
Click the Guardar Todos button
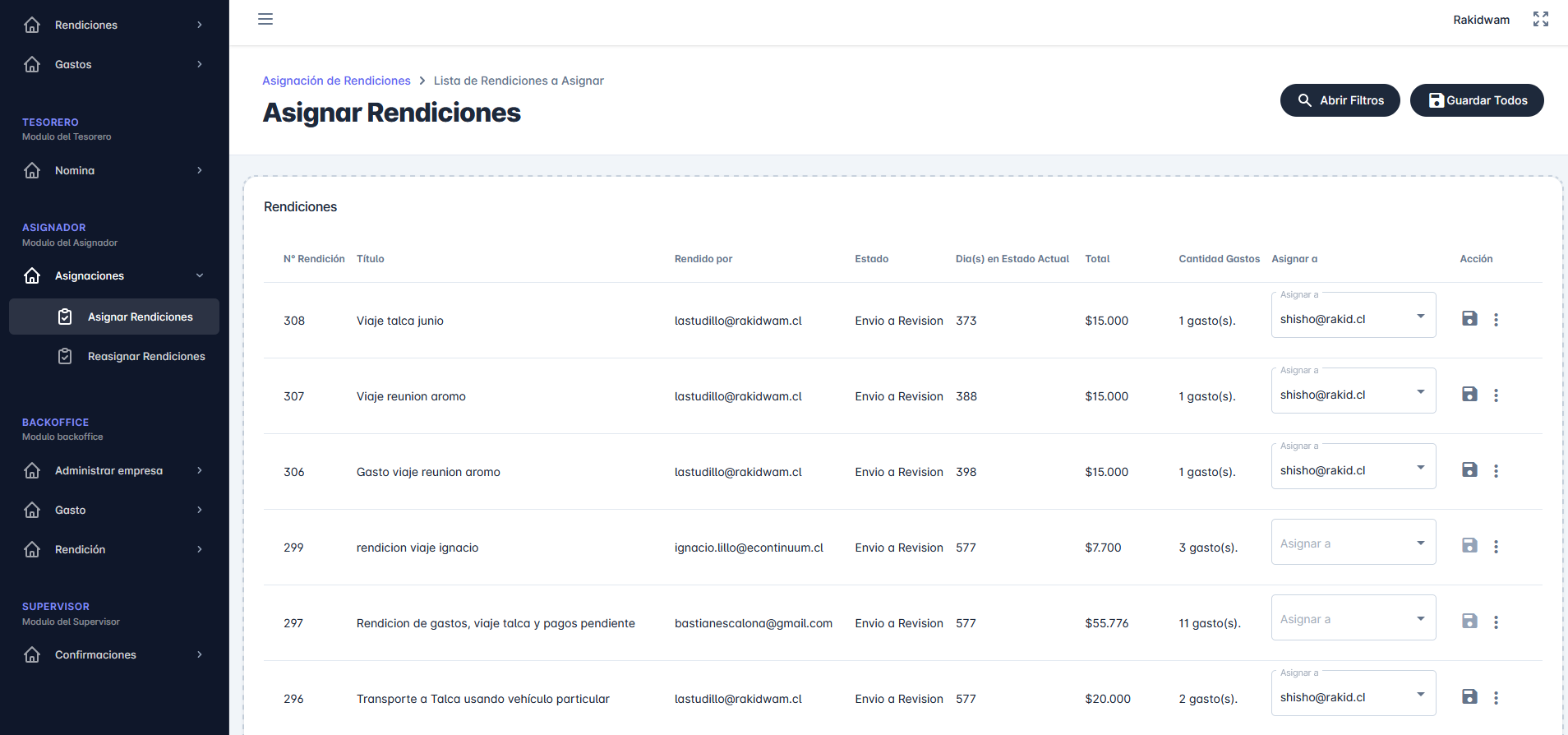pyautogui.click(x=1476, y=100)
